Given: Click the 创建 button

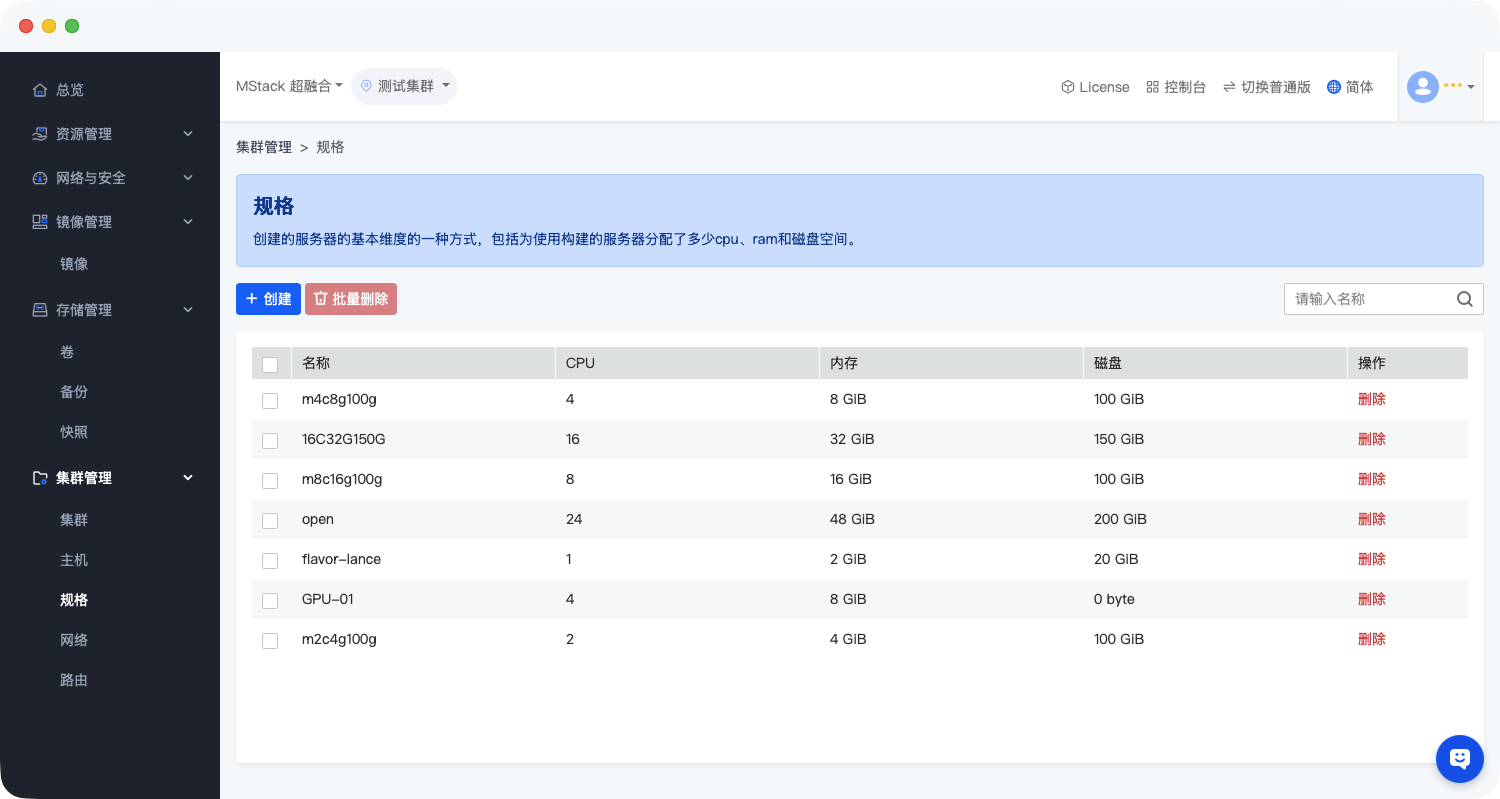Looking at the screenshot, I should (x=268, y=299).
